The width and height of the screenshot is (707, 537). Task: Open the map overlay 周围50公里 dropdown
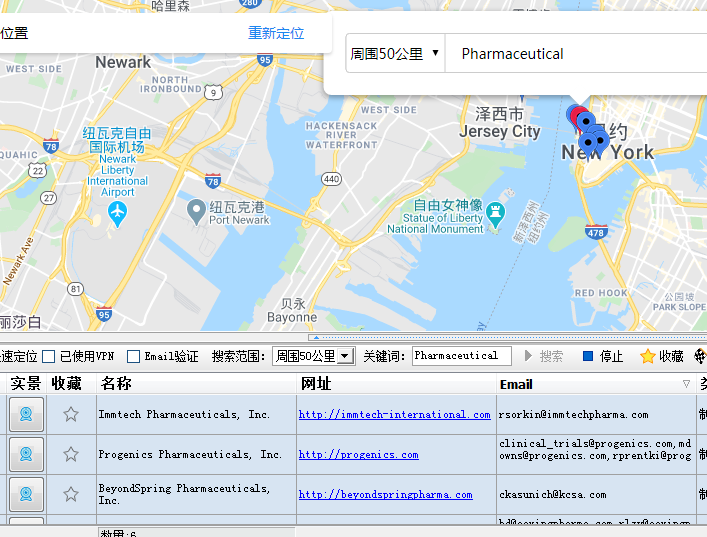(x=395, y=53)
